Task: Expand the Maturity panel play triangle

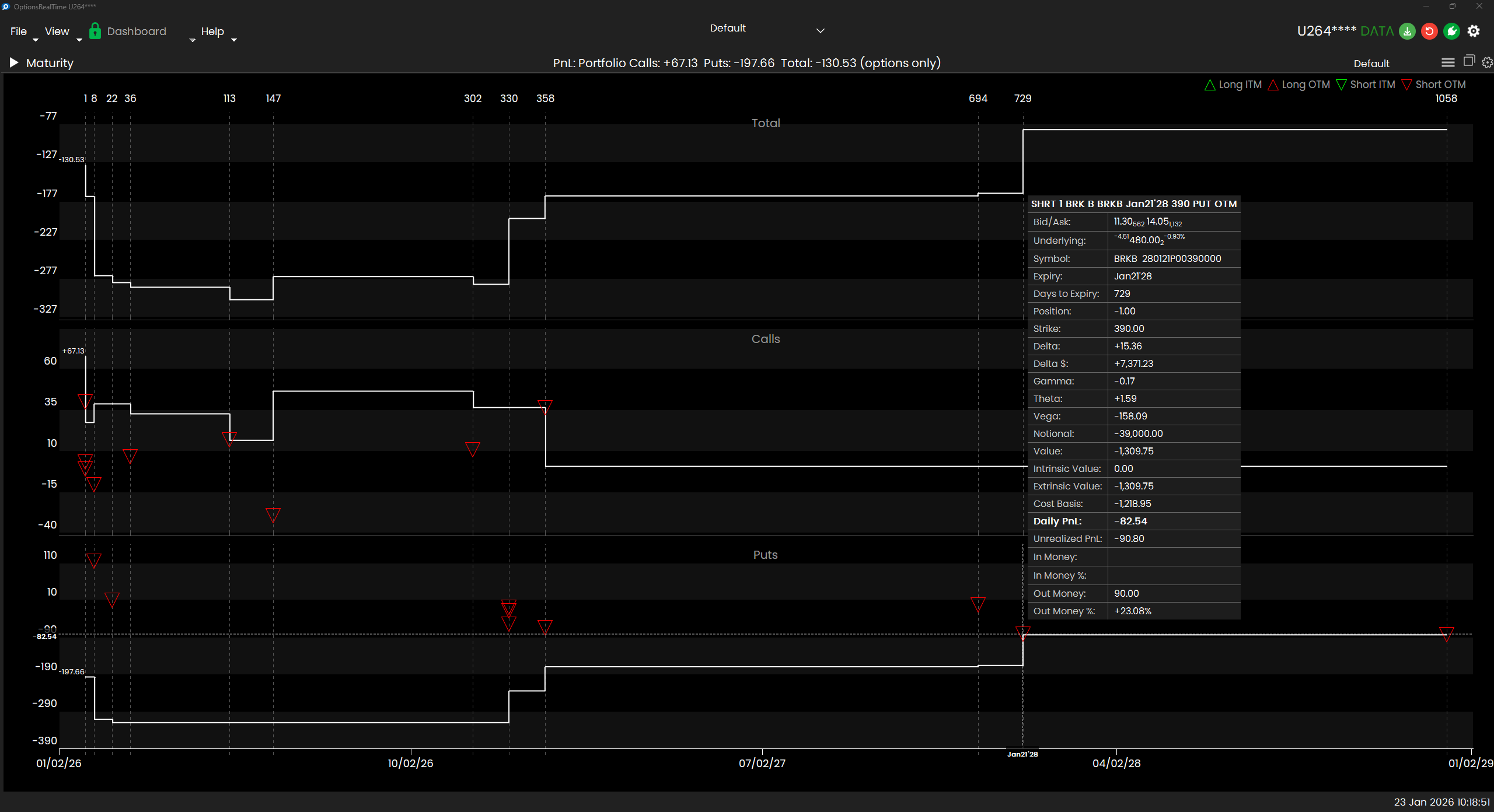Action: click(14, 62)
